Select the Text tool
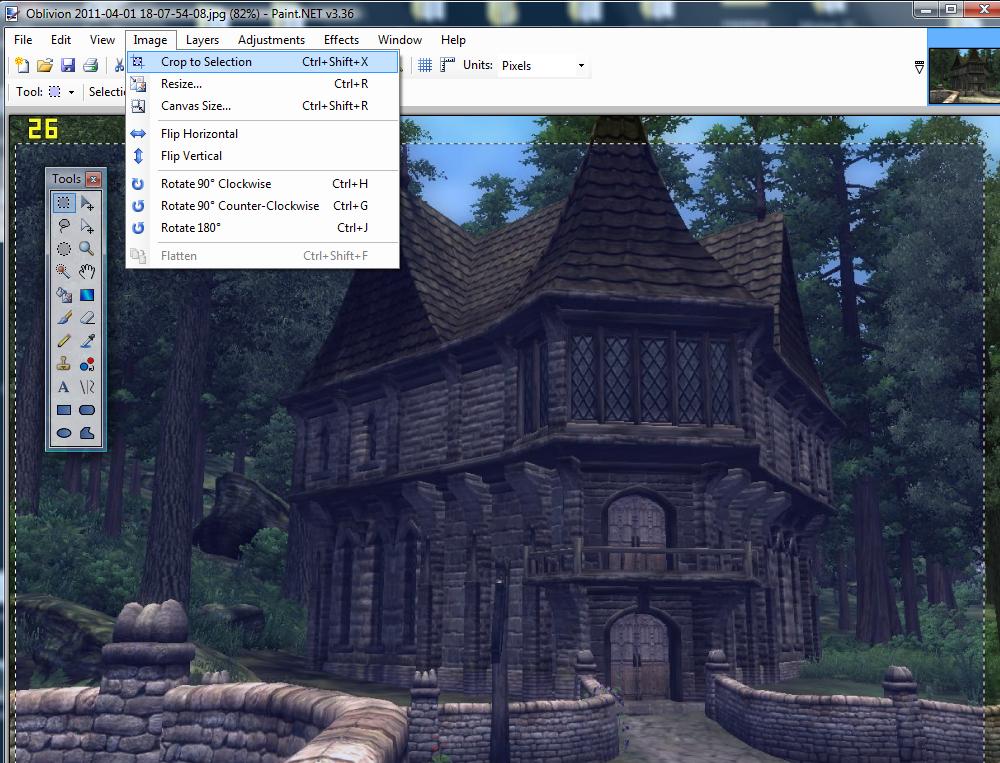 (x=64, y=387)
